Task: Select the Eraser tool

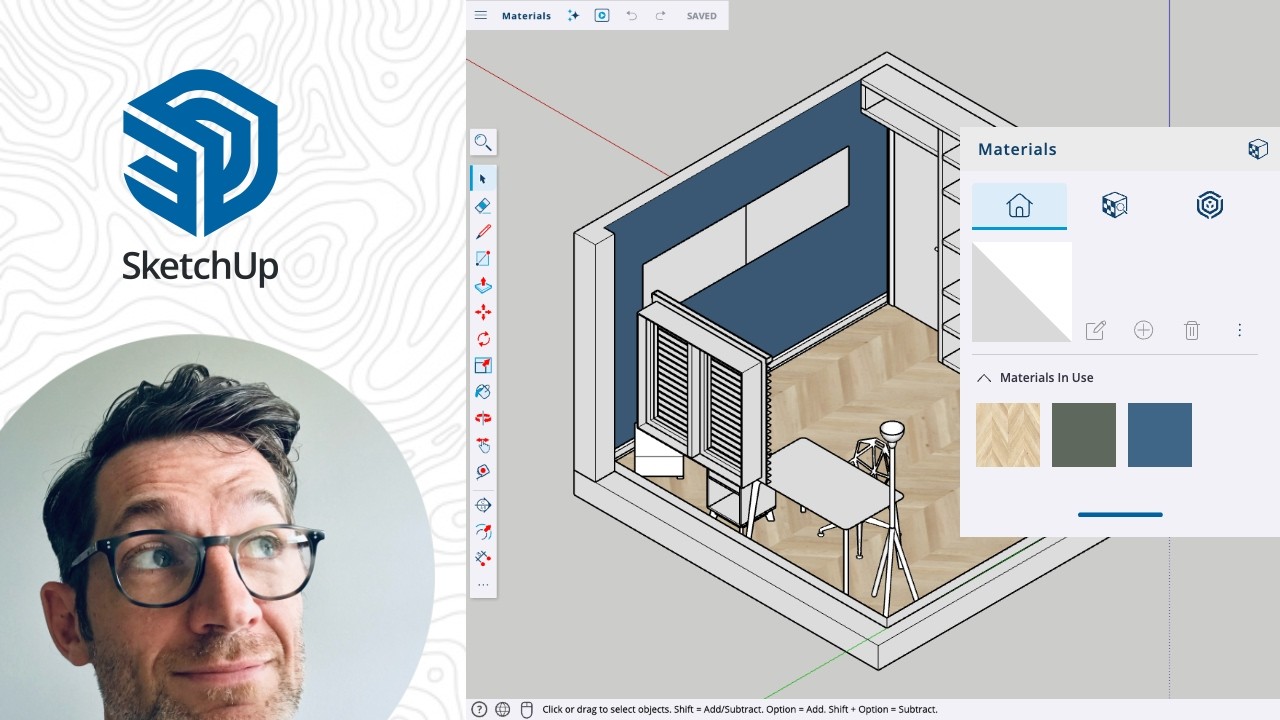Action: tap(483, 205)
